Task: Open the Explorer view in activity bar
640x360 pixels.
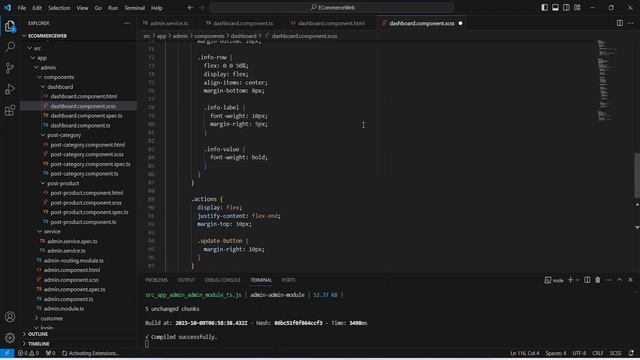Action: point(10,26)
